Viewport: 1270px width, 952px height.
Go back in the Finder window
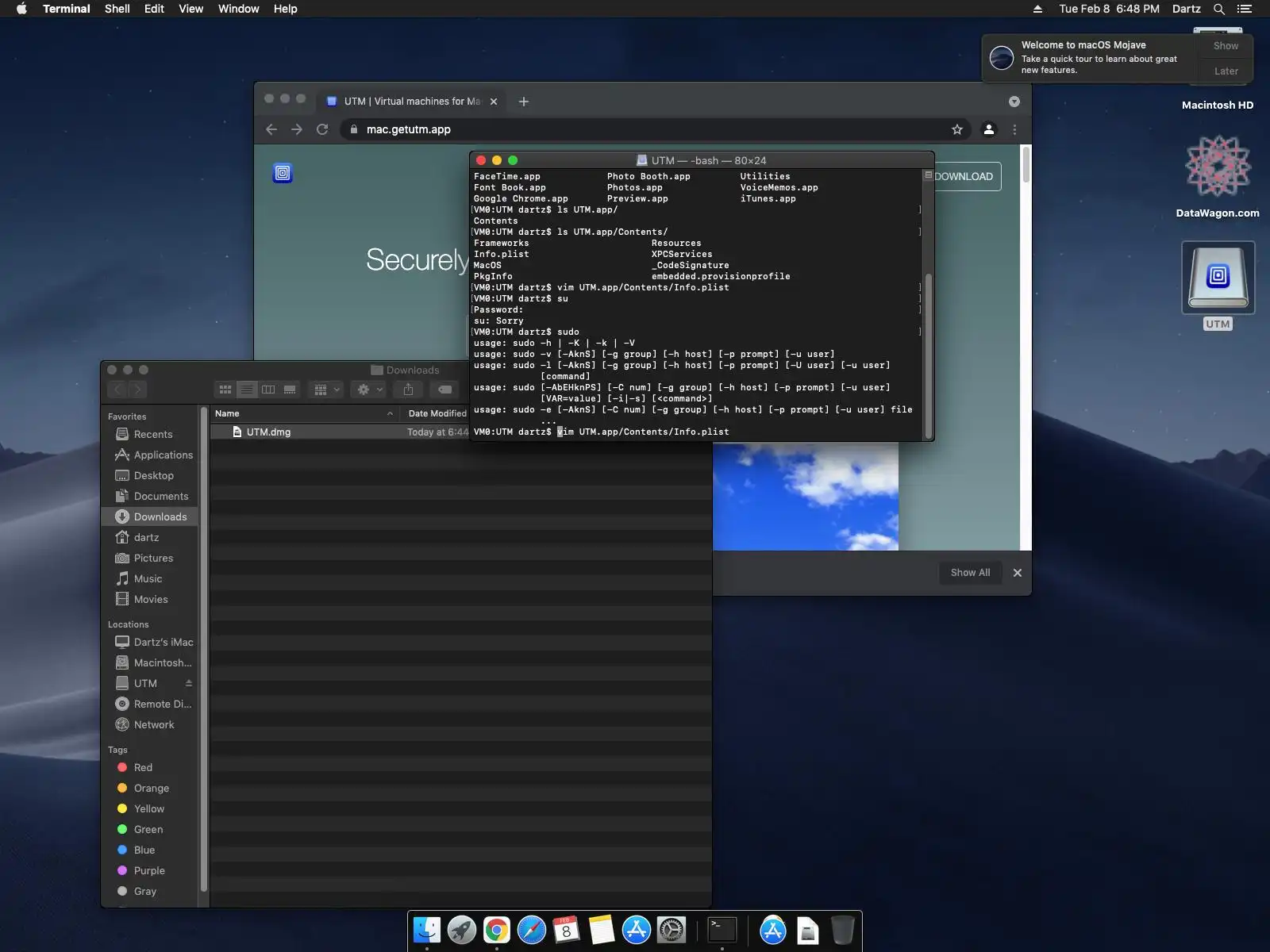[x=117, y=390]
